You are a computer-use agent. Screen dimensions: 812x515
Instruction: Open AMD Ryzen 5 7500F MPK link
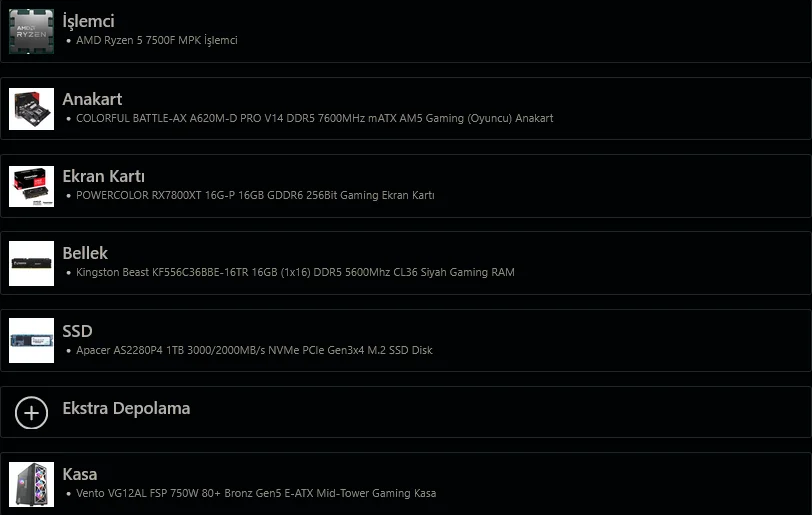[x=157, y=41]
